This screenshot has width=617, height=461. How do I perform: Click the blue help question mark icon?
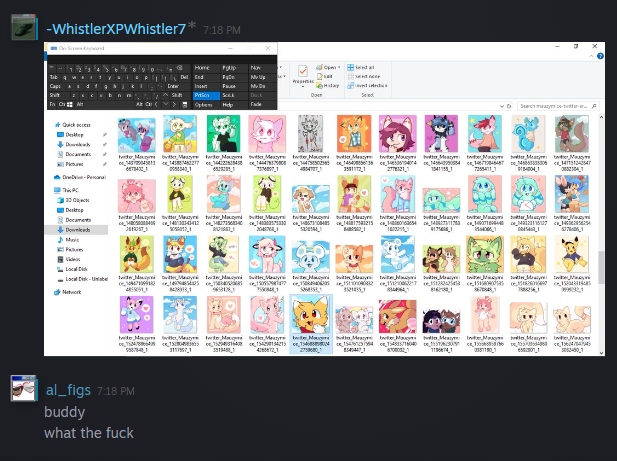click(x=600, y=56)
